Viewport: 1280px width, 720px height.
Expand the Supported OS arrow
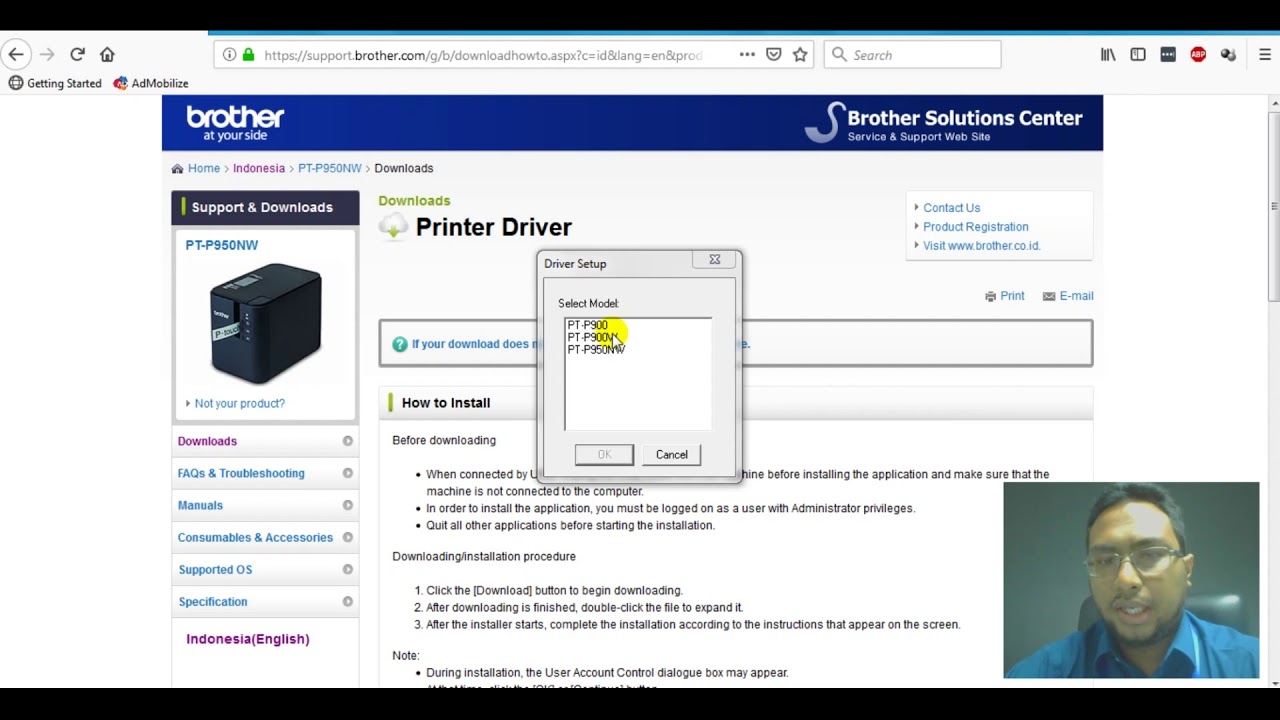[347, 569]
